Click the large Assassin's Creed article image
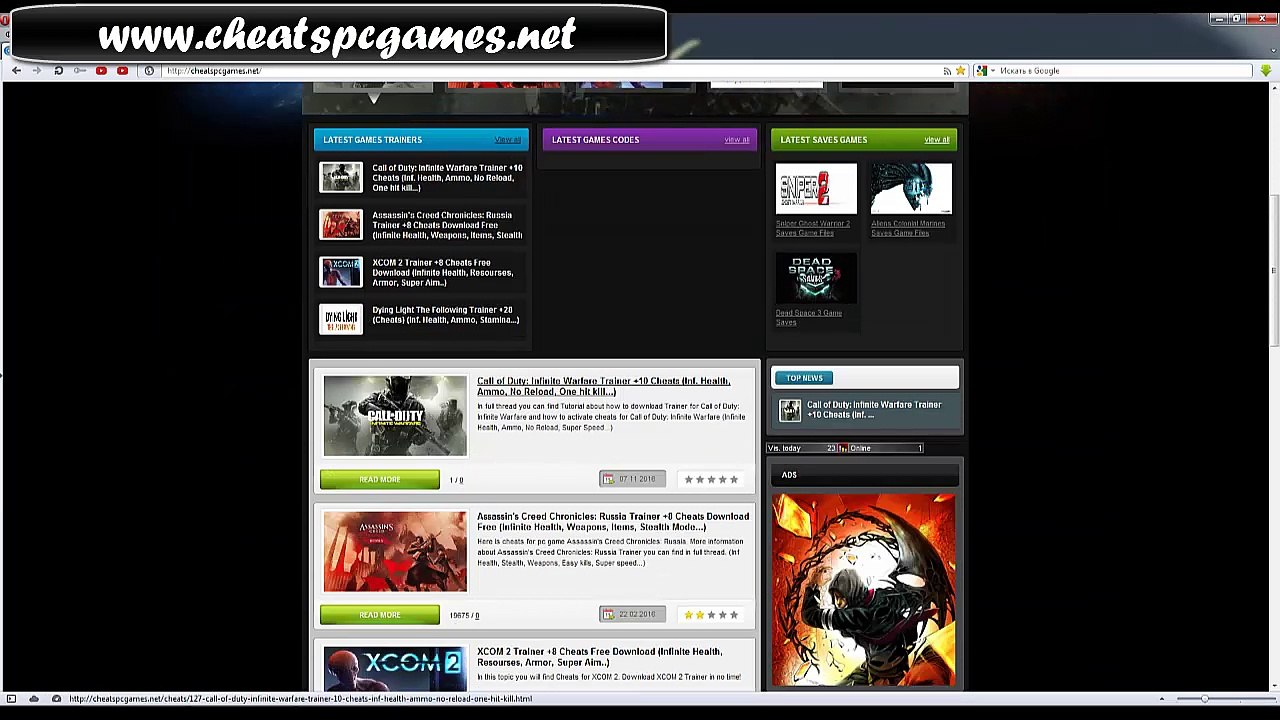 coord(395,552)
